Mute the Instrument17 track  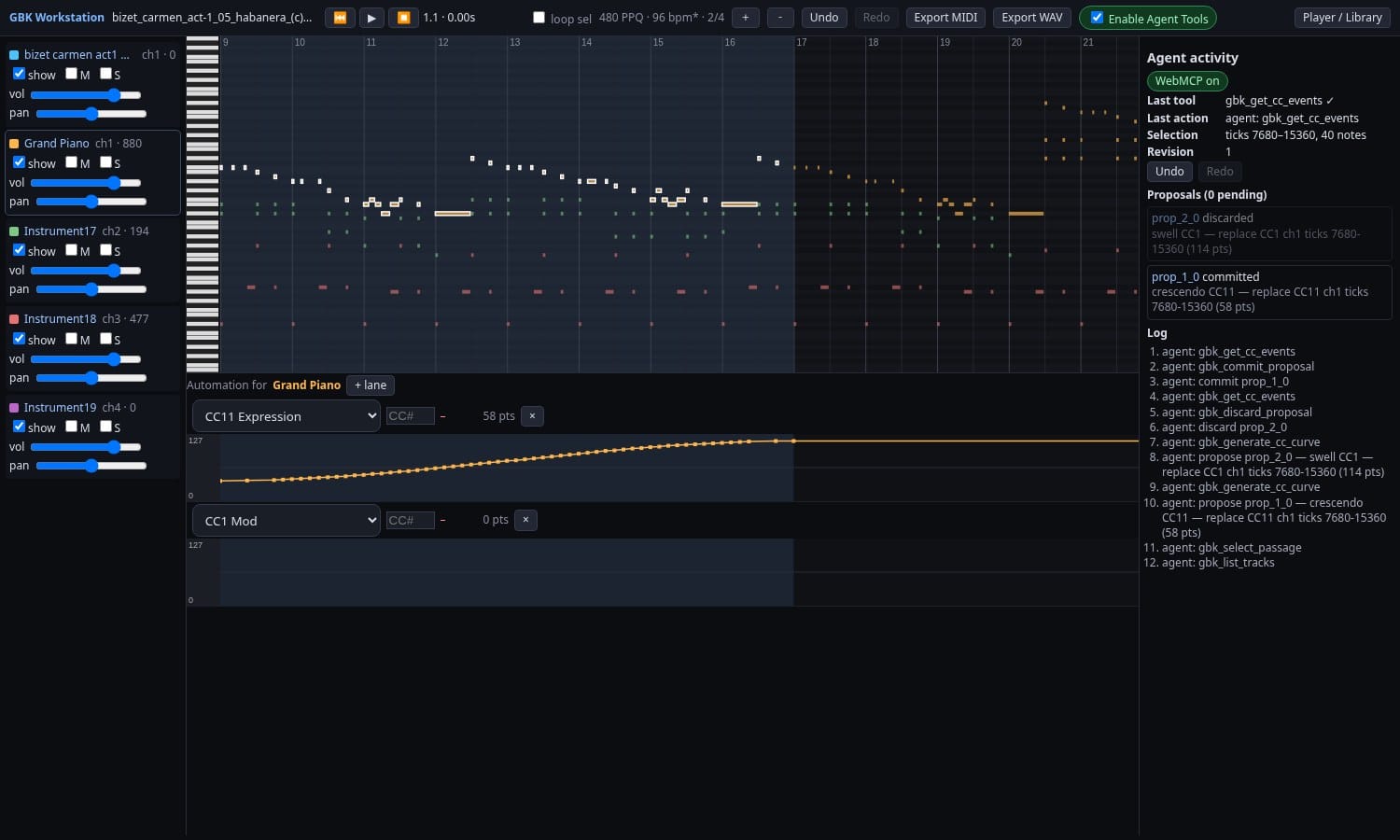(71, 250)
